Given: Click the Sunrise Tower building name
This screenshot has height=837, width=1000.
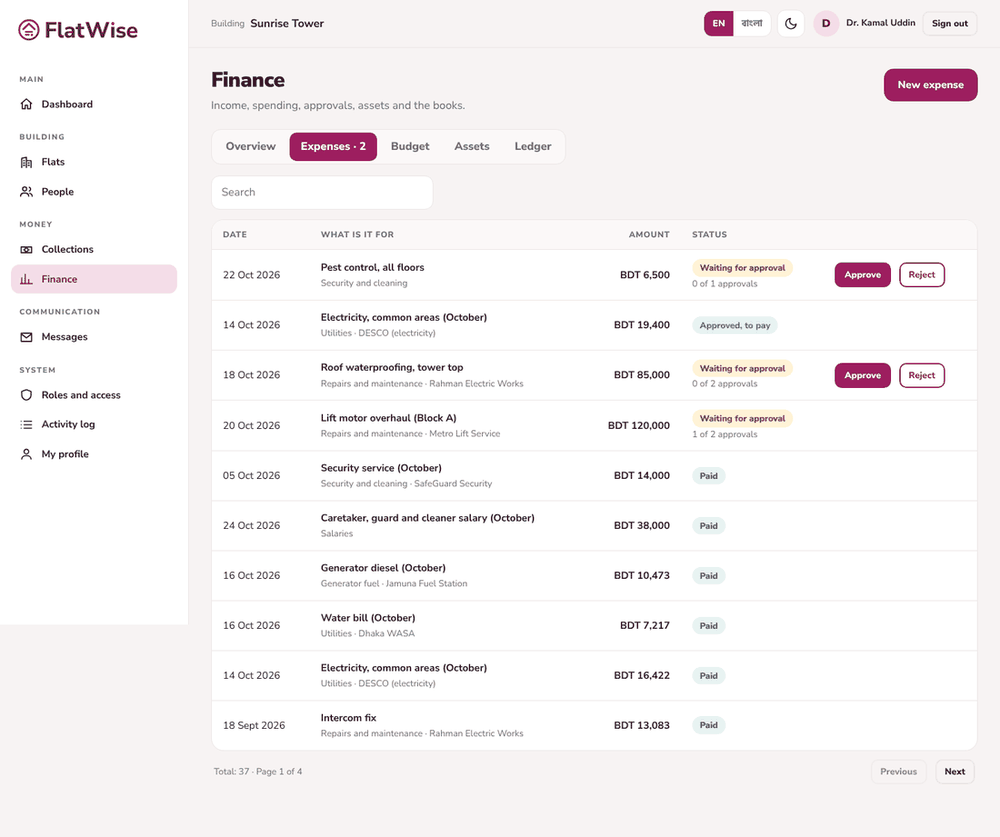Looking at the screenshot, I should pos(287,24).
